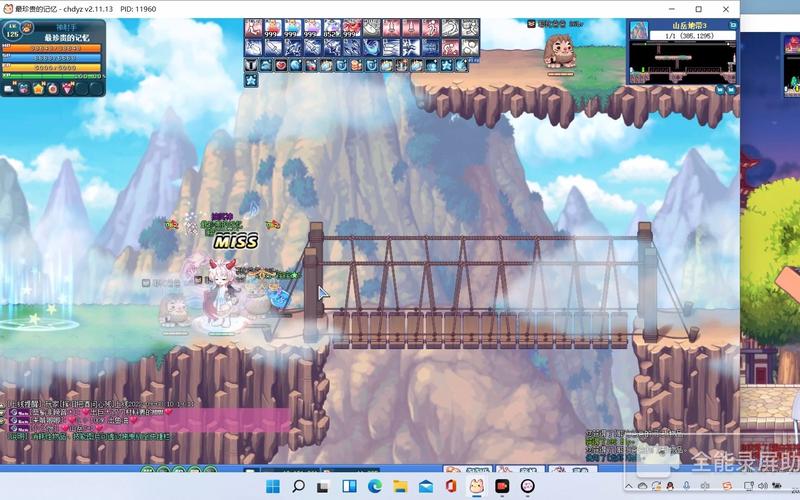
Task: Open the pet face icon under status bars
Action: [23, 89]
